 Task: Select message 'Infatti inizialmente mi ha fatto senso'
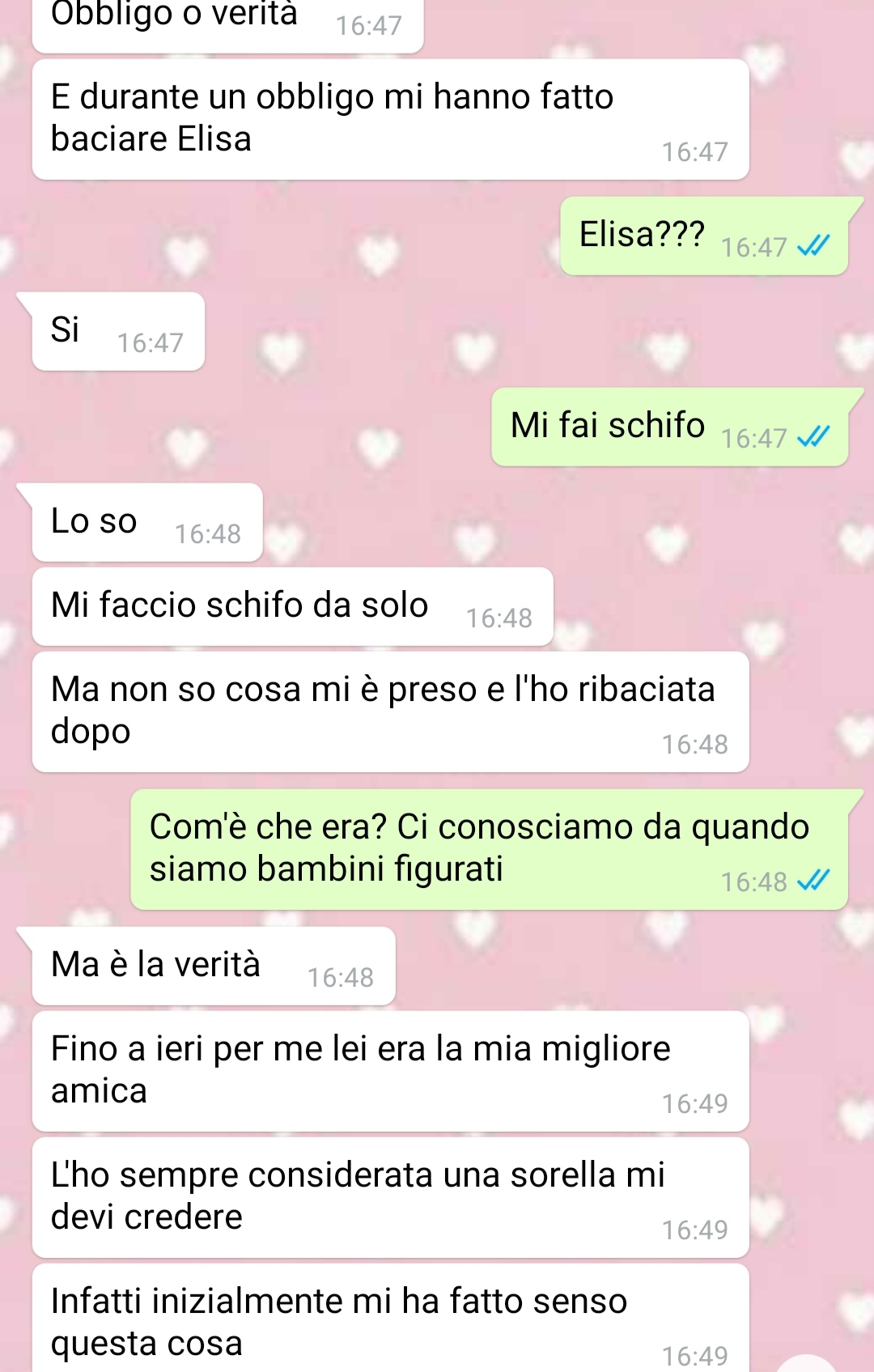(391, 1318)
